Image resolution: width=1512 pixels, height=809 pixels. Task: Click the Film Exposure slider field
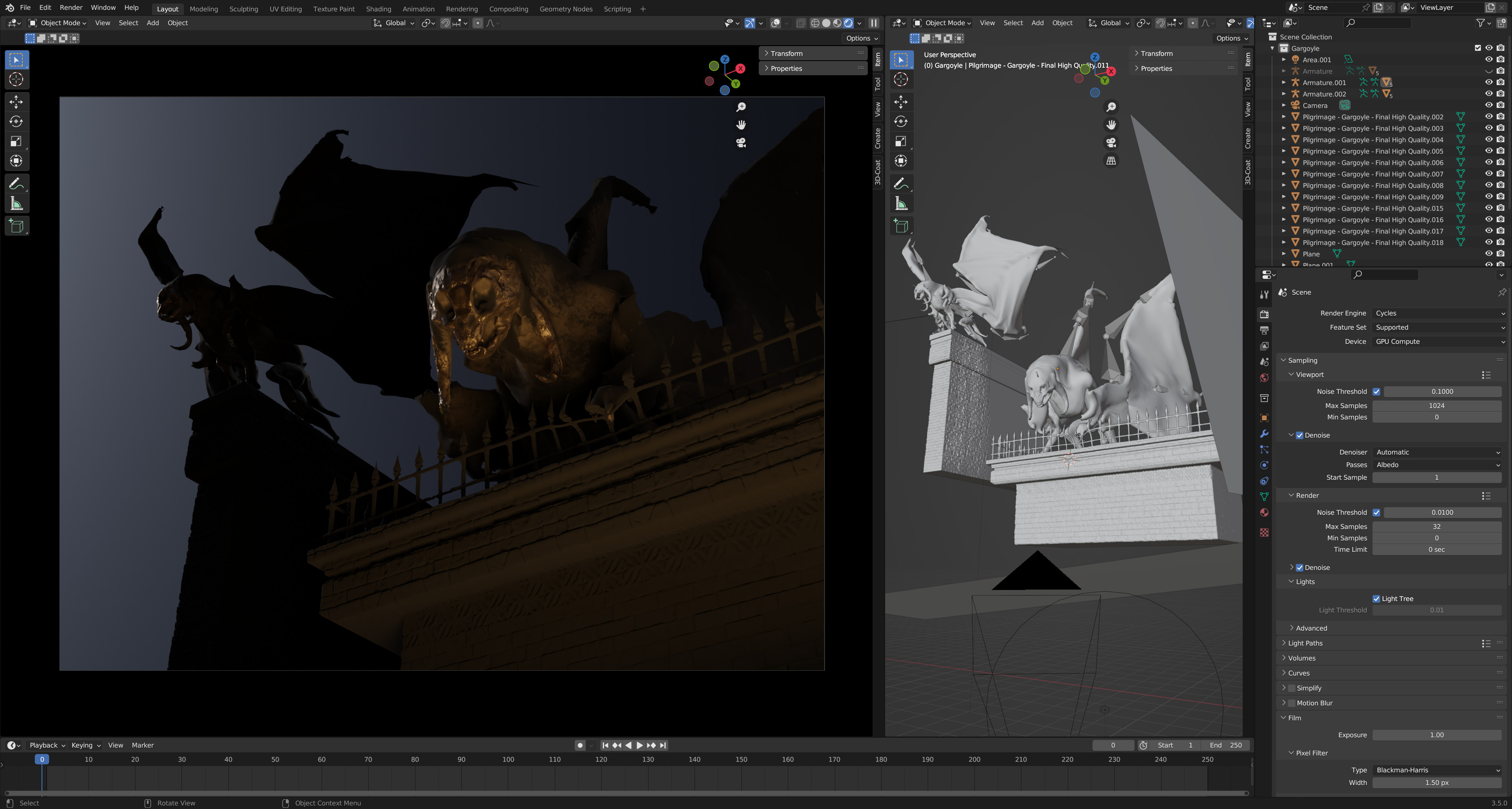point(1436,736)
